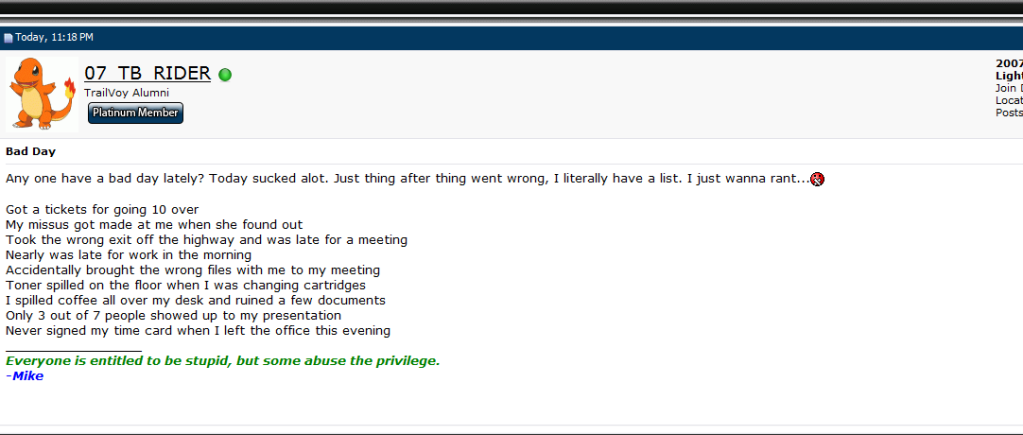Click the Platinum Member badge button
The image size is (1023, 435).
(x=135, y=113)
